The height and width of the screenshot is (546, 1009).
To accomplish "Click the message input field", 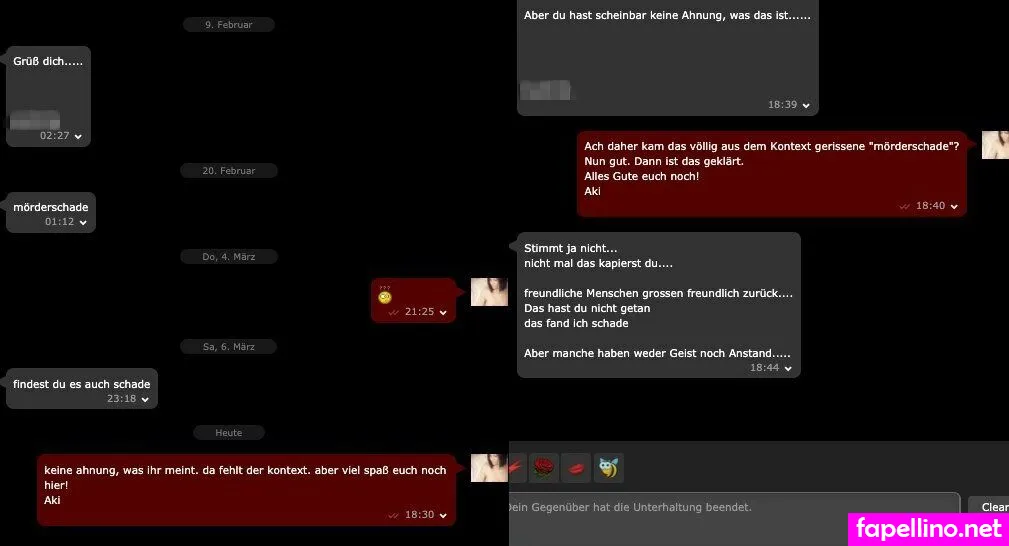I will click(734, 509).
